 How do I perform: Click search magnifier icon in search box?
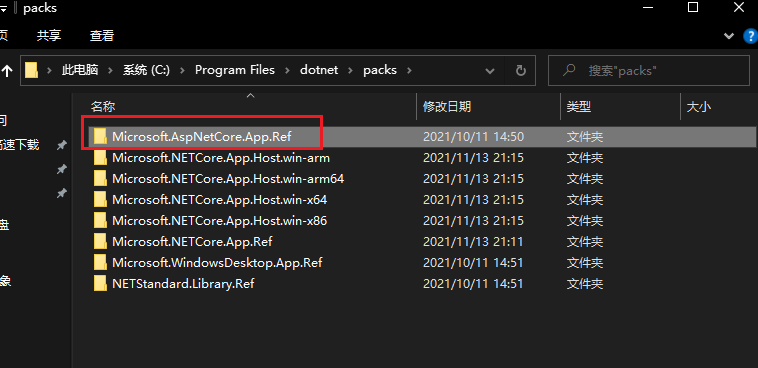(x=569, y=70)
